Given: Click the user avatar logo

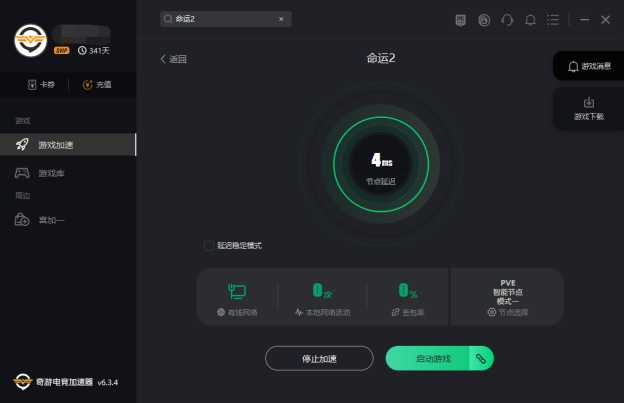Looking at the screenshot, I should click(x=31, y=40).
